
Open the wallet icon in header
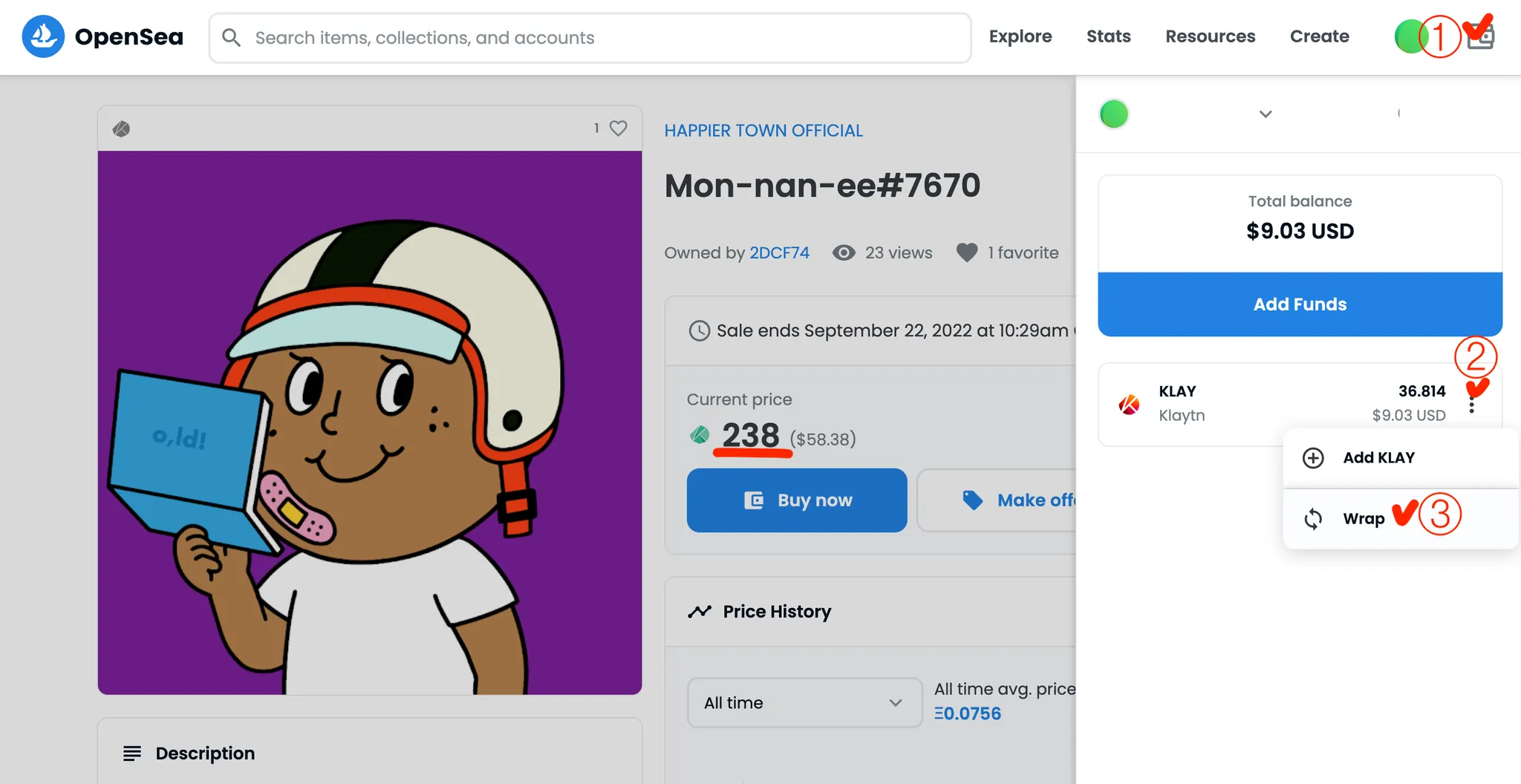click(1481, 37)
